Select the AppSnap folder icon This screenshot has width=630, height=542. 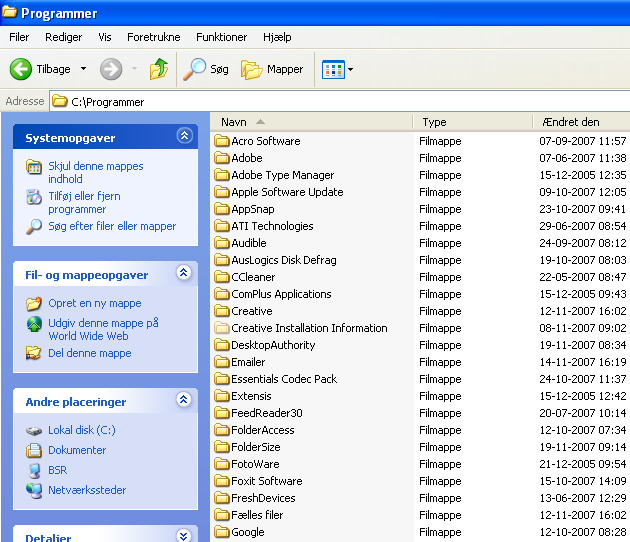click(221, 209)
